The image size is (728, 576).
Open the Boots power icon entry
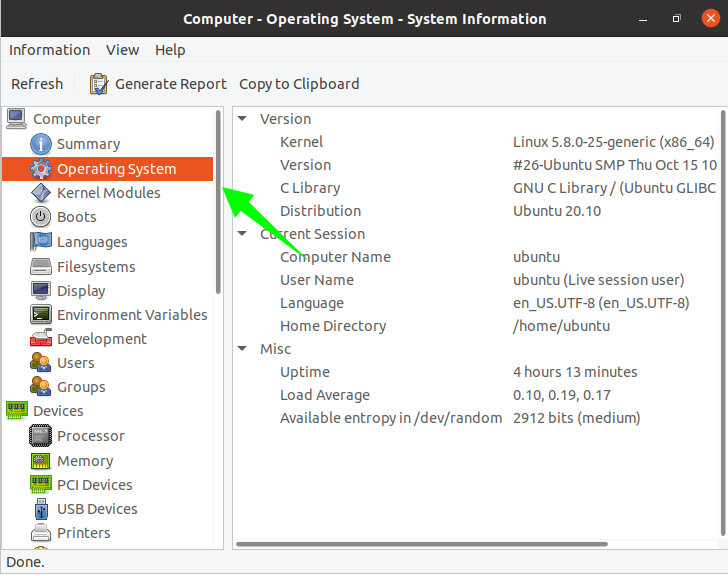[x=41, y=217]
